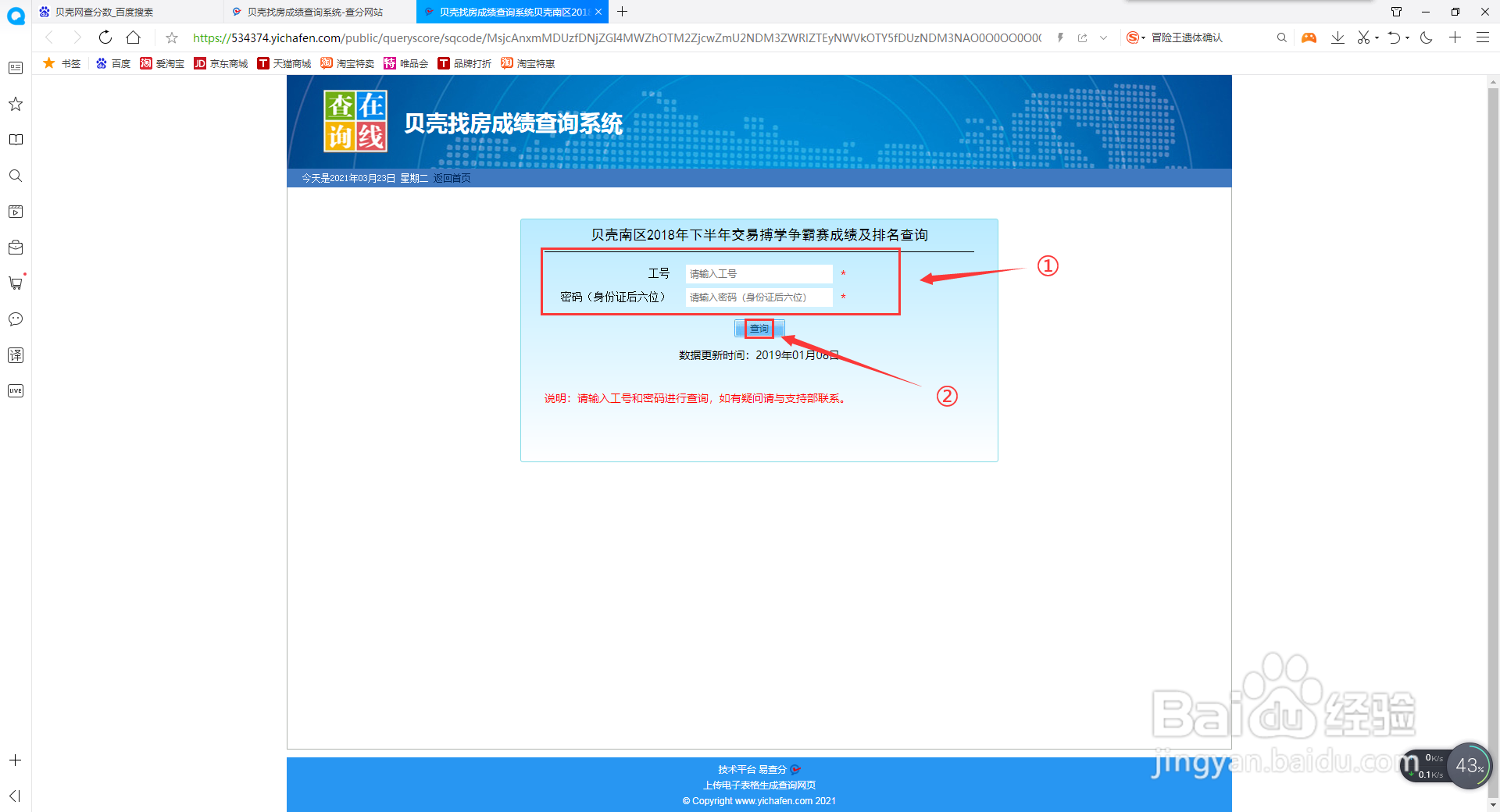The height and width of the screenshot is (812, 1500).
Task: Click the forward navigation arrow
Action: point(77,37)
